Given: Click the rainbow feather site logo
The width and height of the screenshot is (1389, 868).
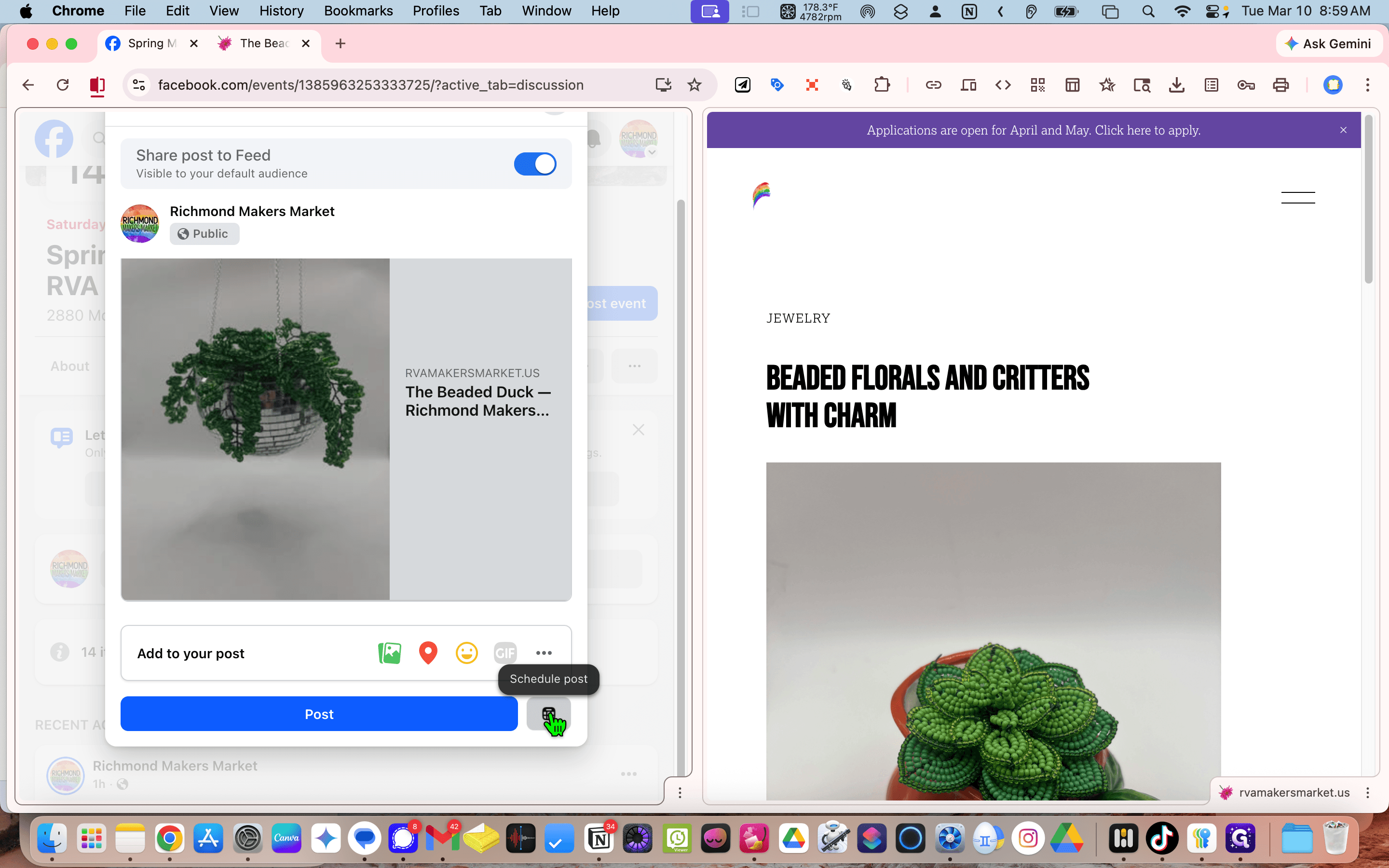Looking at the screenshot, I should 762,196.
